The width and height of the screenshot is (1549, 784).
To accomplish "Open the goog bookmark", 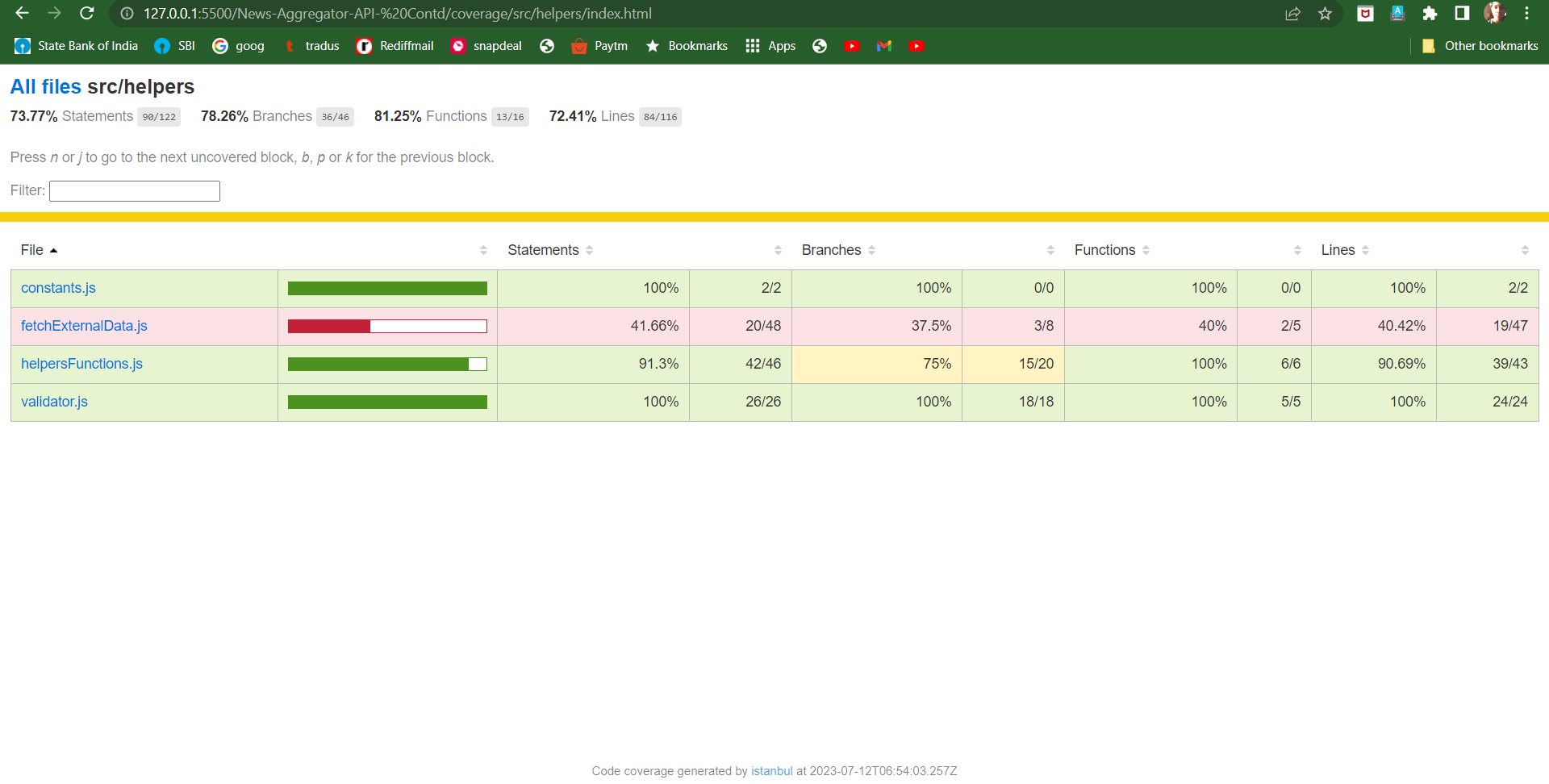I will [x=239, y=46].
